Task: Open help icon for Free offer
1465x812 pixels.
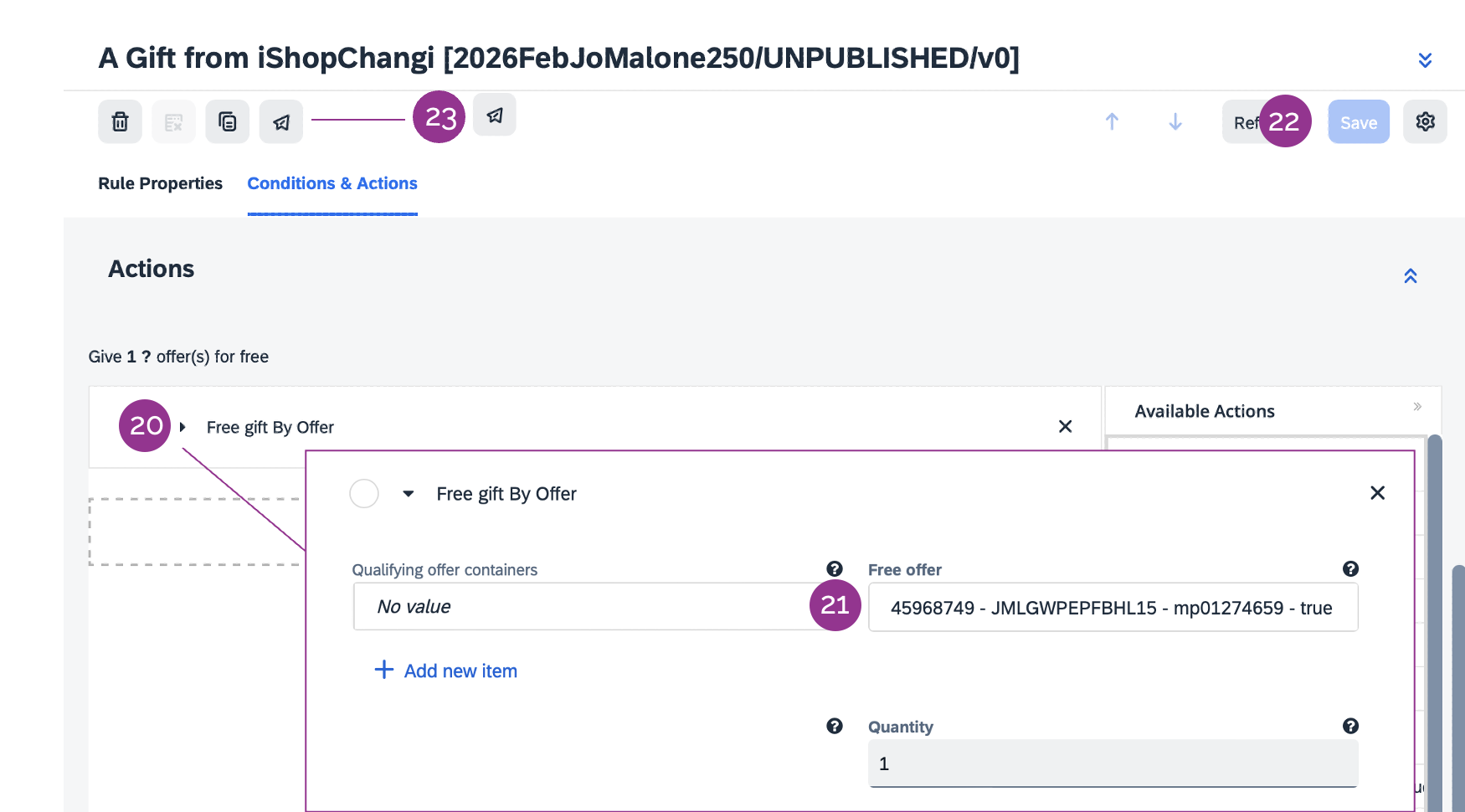Action: click(x=1350, y=569)
